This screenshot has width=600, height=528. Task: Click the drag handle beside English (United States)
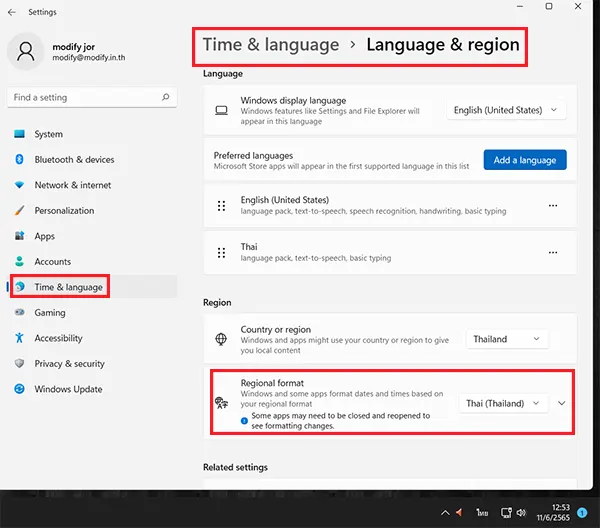tap(221, 206)
